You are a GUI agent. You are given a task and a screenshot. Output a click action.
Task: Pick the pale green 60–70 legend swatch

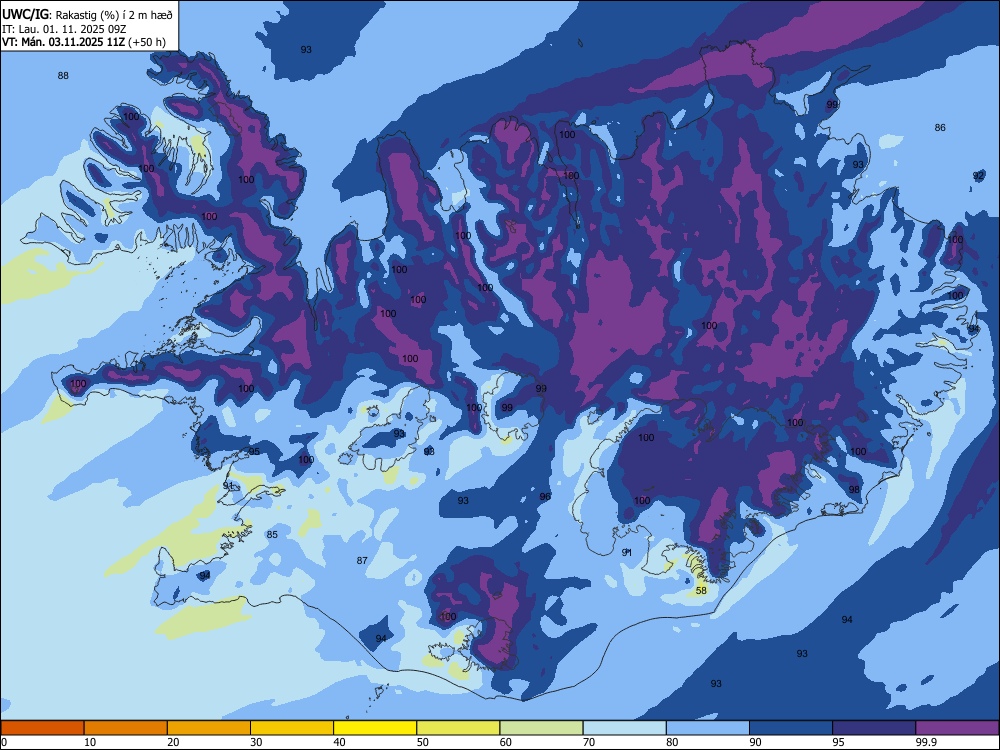coord(541,728)
